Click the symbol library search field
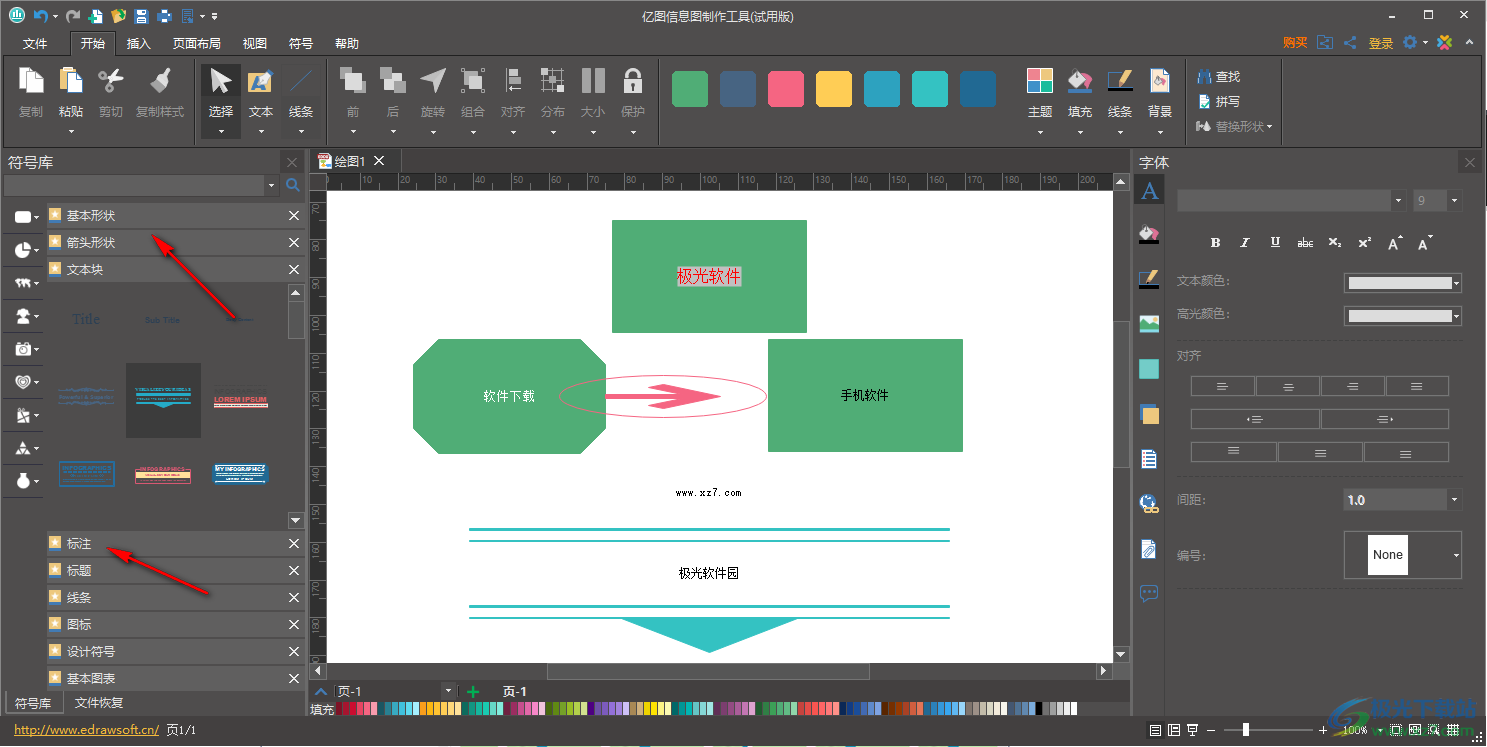 134,186
